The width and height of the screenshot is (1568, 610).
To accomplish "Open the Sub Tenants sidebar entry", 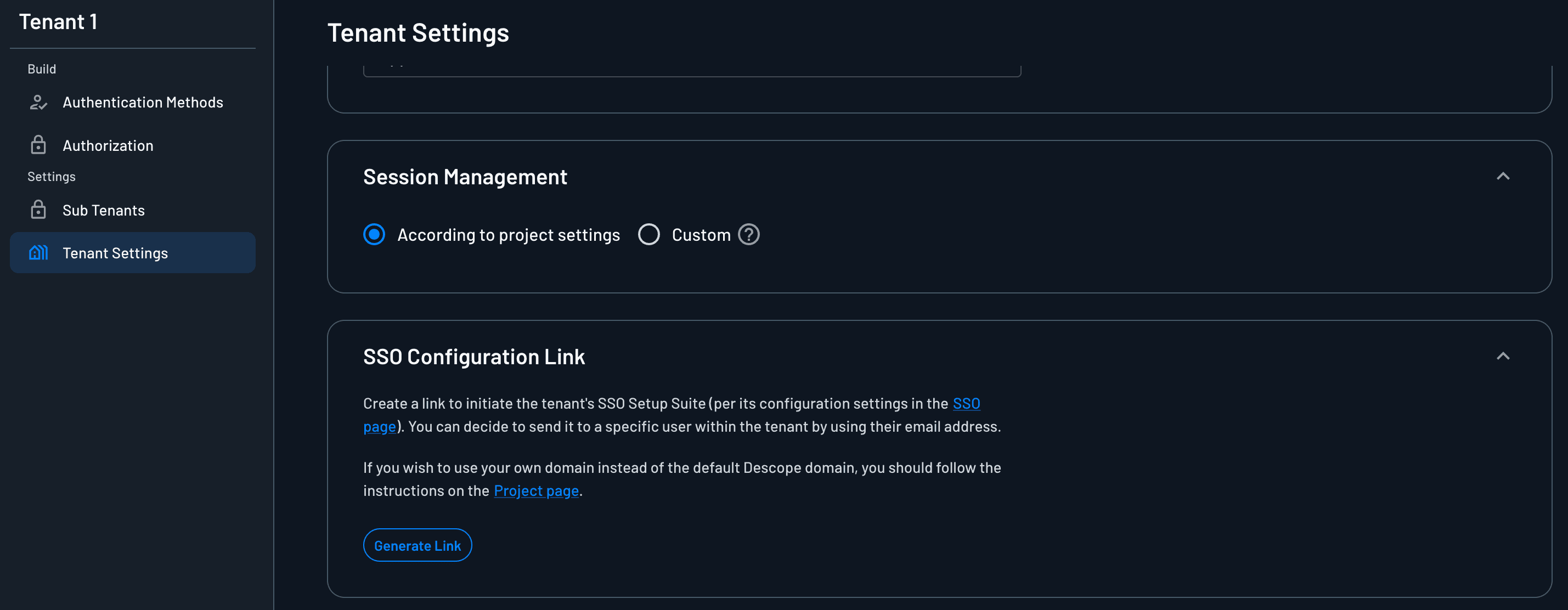I will [104, 210].
